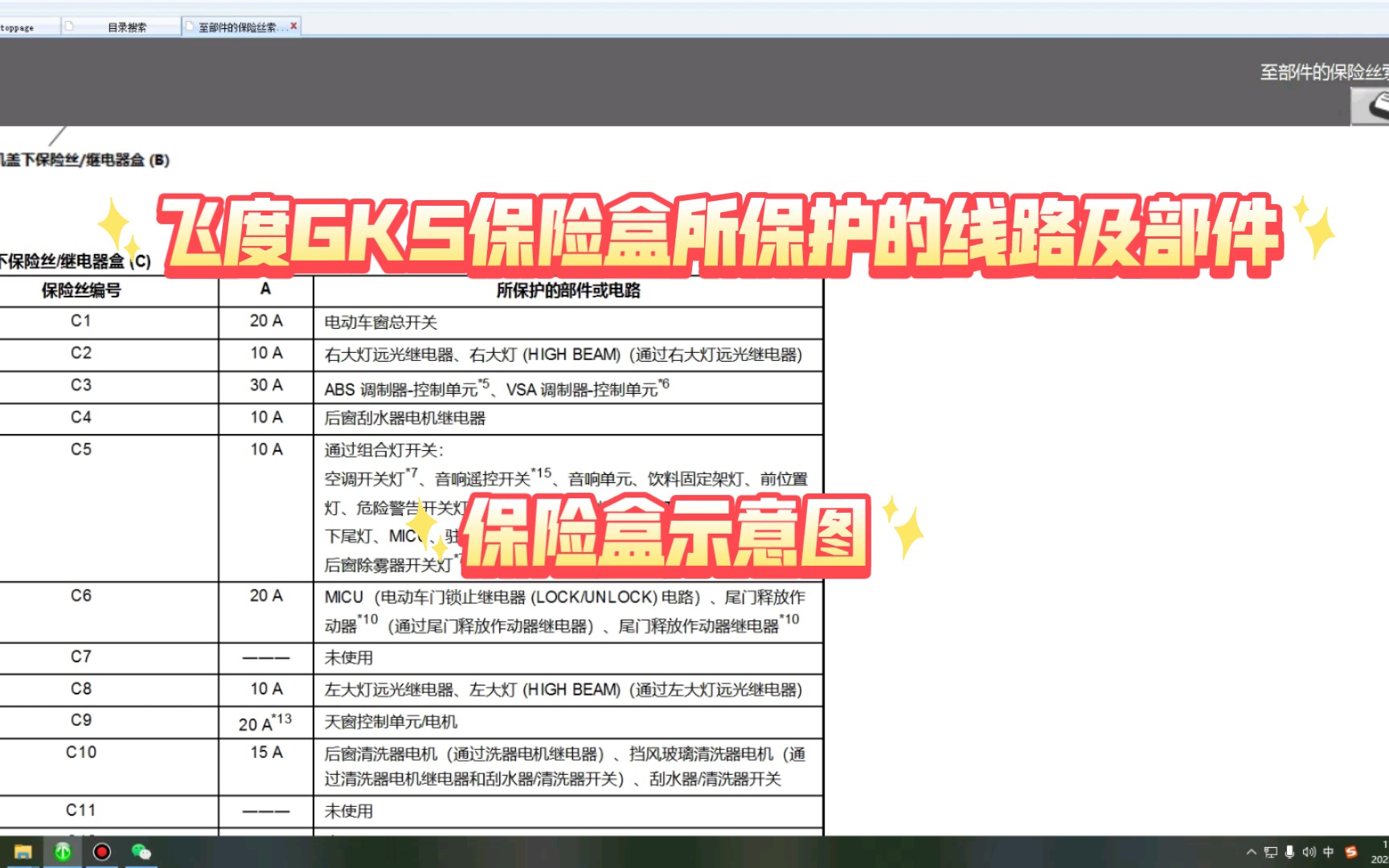Close the 至部件的保险丝索 tab
The height and width of the screenshot is (868, 1389).
293,26
